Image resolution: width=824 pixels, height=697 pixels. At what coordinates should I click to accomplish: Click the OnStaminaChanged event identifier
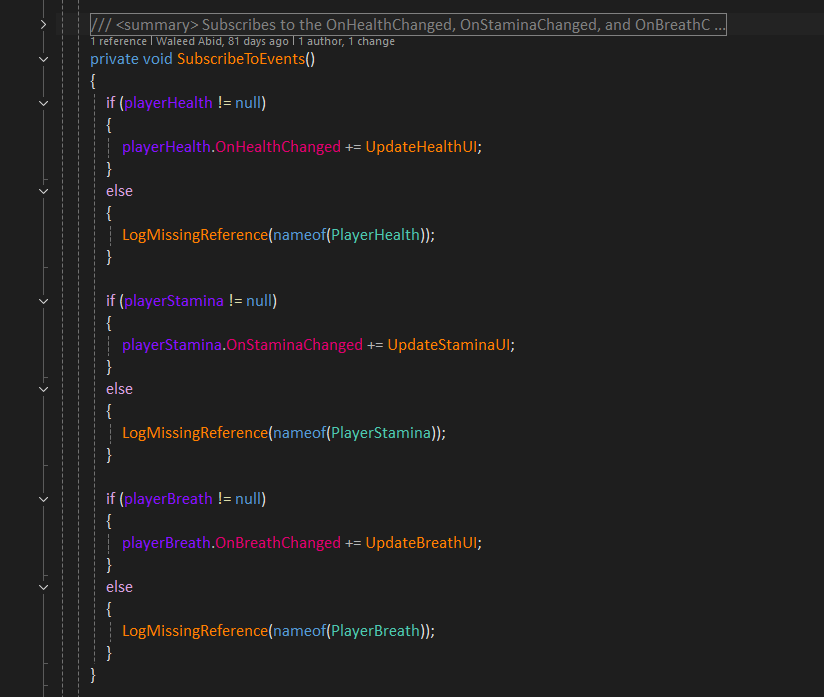[x=294, y=345]
